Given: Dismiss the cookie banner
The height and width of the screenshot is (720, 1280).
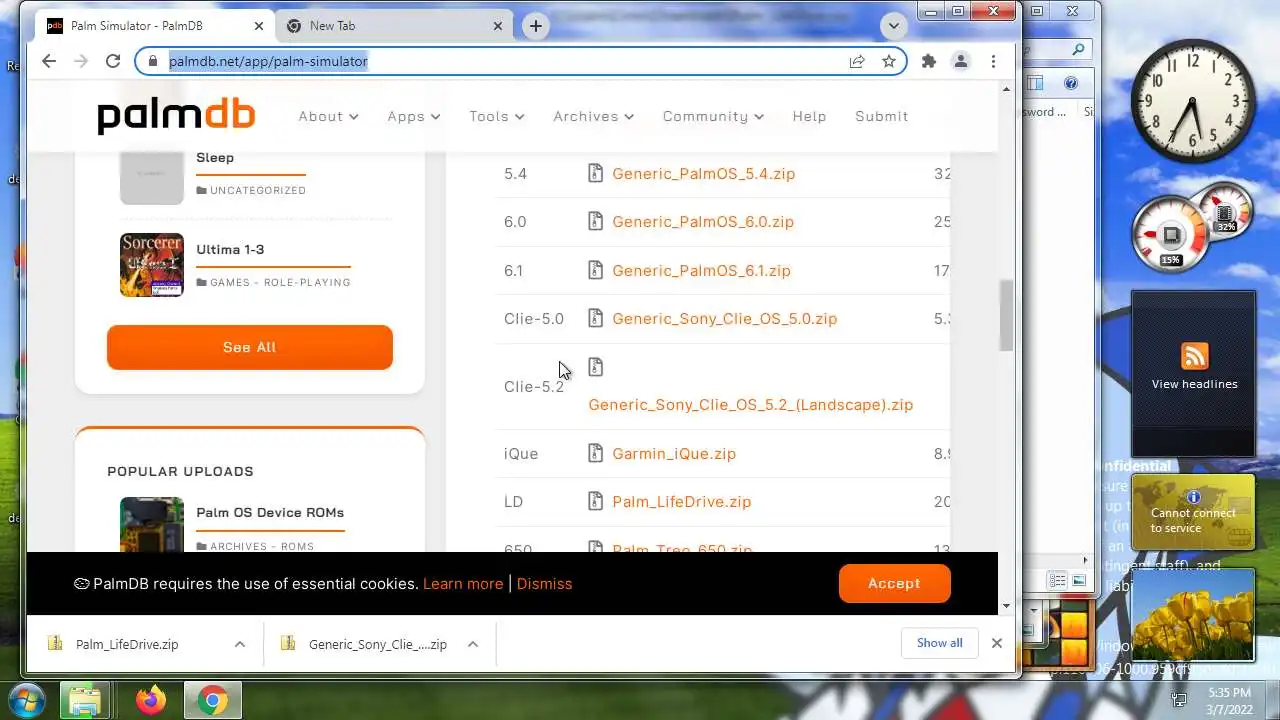Looking at the screenshot, I should 544,584.
